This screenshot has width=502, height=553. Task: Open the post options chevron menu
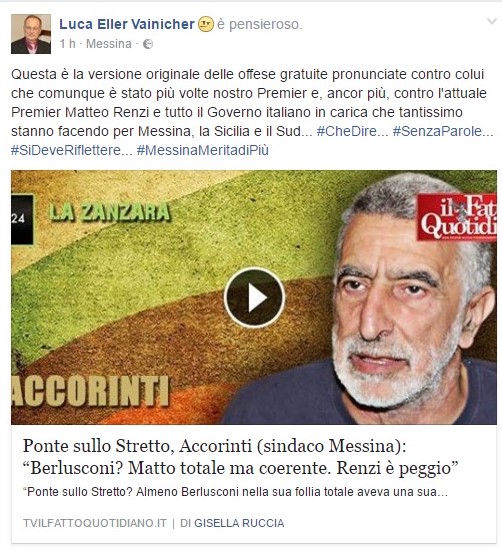[x=491, y=22]
